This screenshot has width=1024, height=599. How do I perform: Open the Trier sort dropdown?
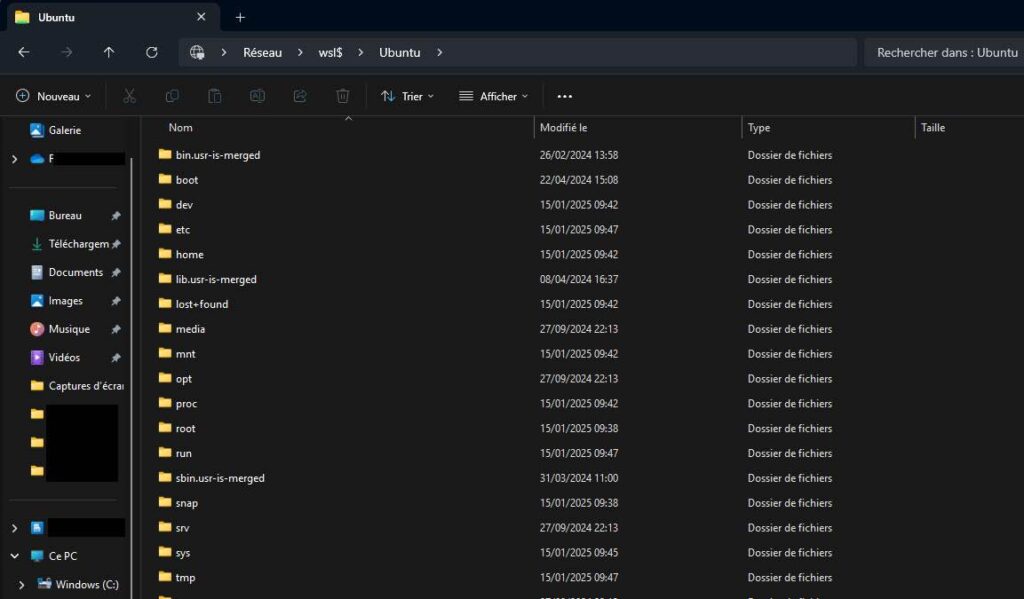[x=407, y=96]
